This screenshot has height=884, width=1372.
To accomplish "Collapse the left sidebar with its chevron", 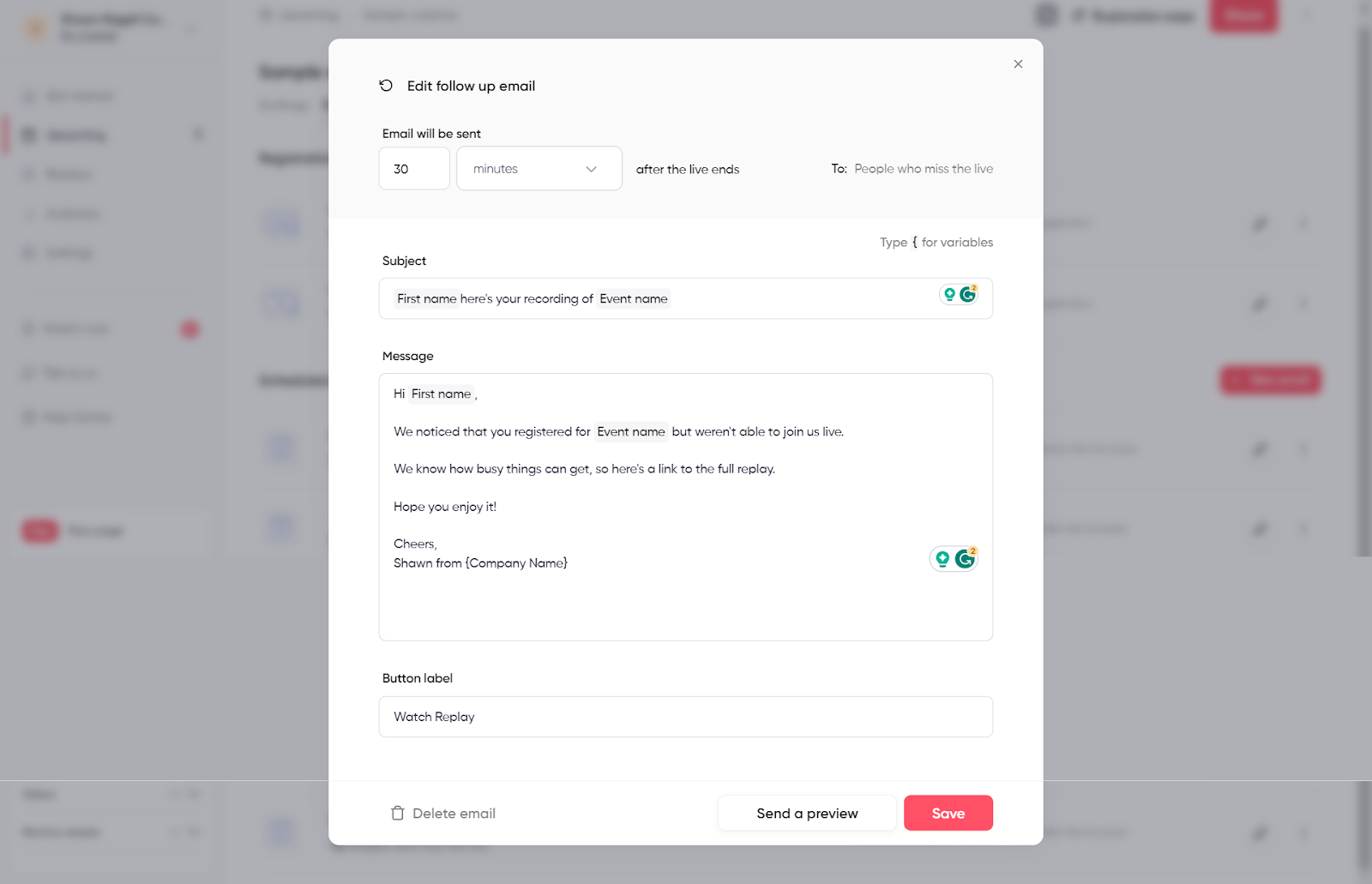I will (x=190, y=27).
